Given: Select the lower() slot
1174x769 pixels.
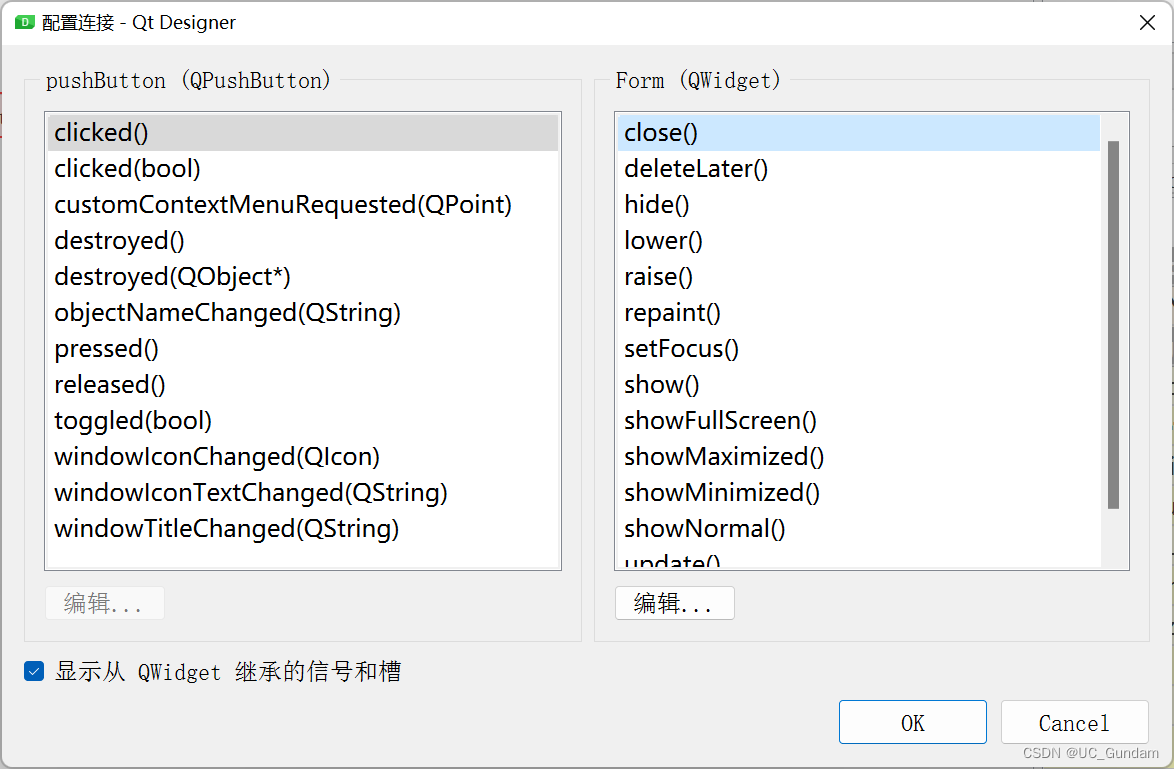Looking at the screenshot, I should coord(859,240).
